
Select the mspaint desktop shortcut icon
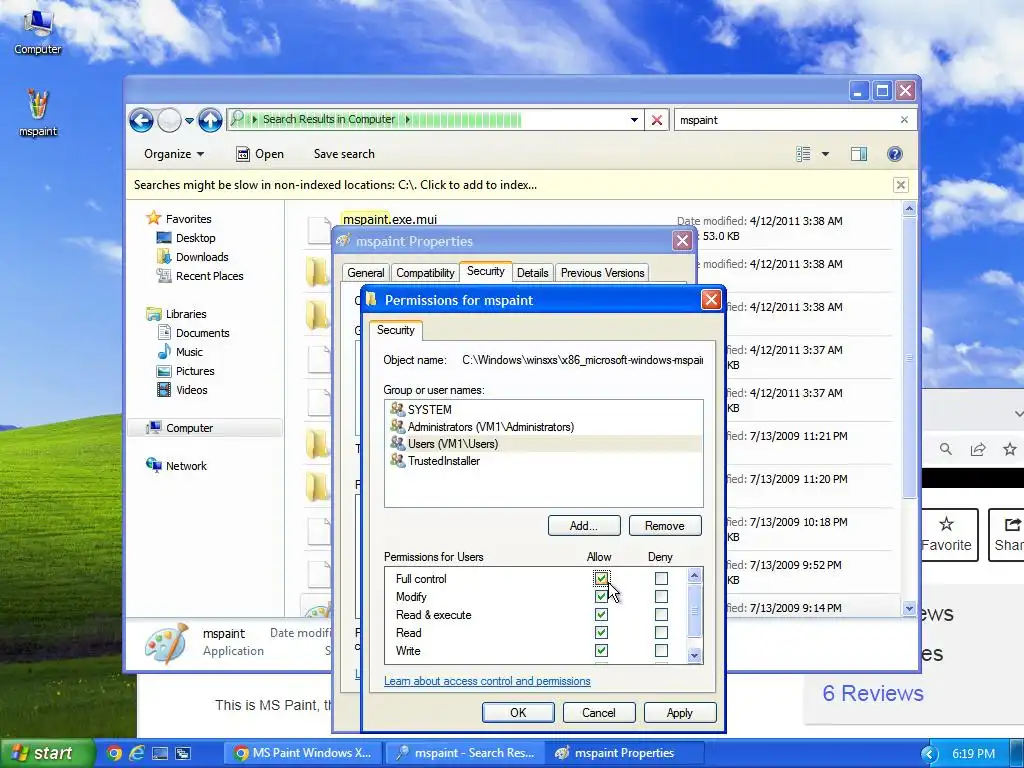coord(37,112)
